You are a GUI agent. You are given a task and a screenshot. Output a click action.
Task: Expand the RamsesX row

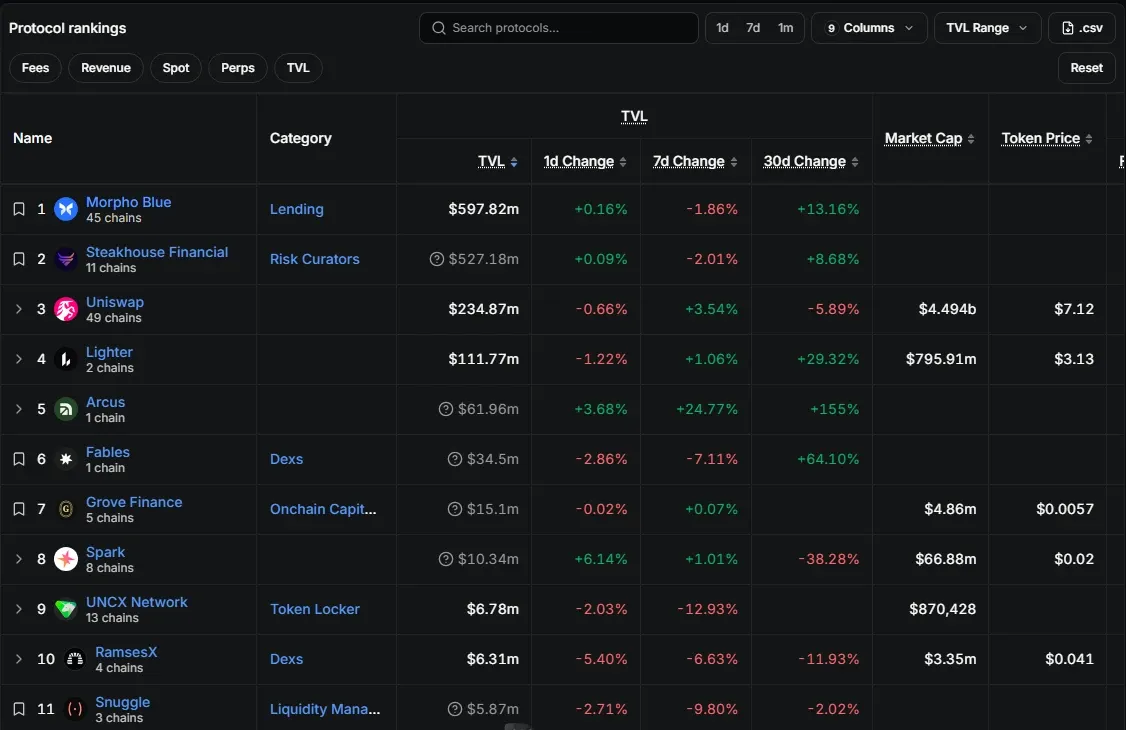point(19,659)
